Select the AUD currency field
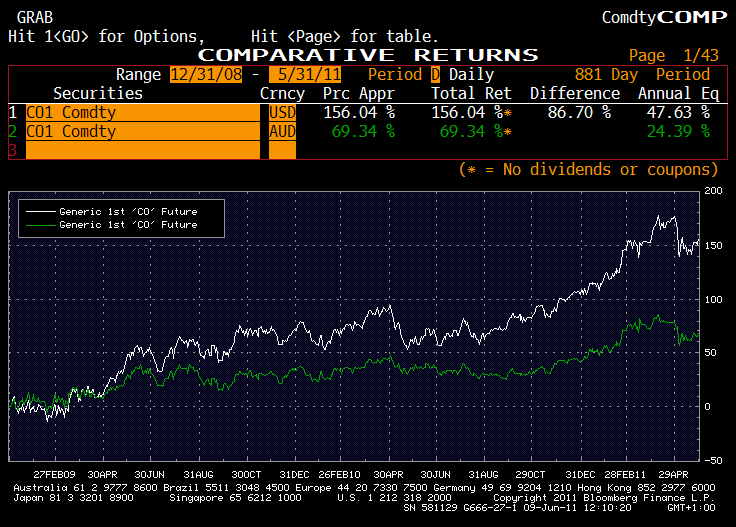The width and height of the screenshot is (736, 527). 283,131
